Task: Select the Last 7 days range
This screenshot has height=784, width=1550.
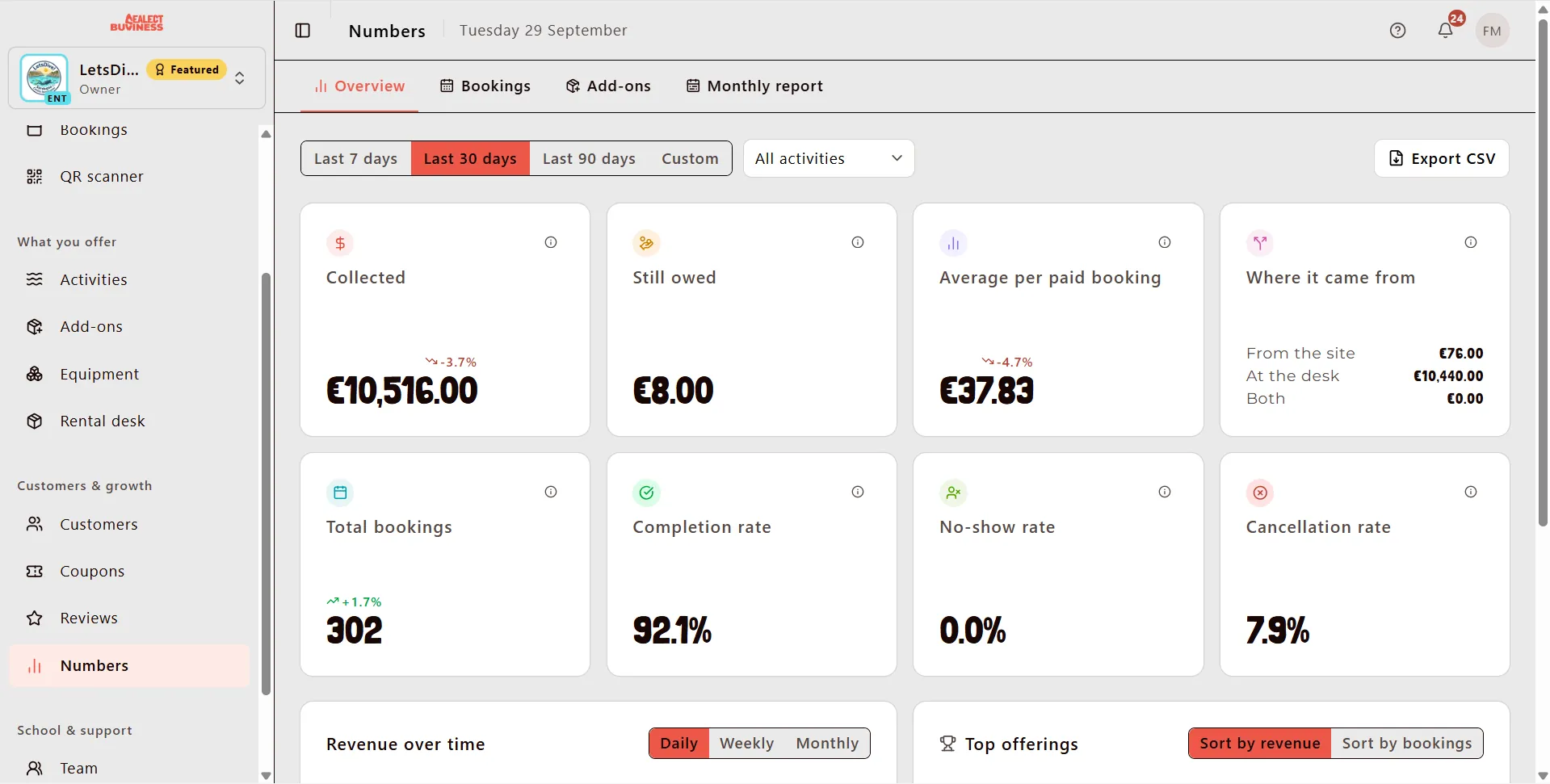Action: [356, 158]
